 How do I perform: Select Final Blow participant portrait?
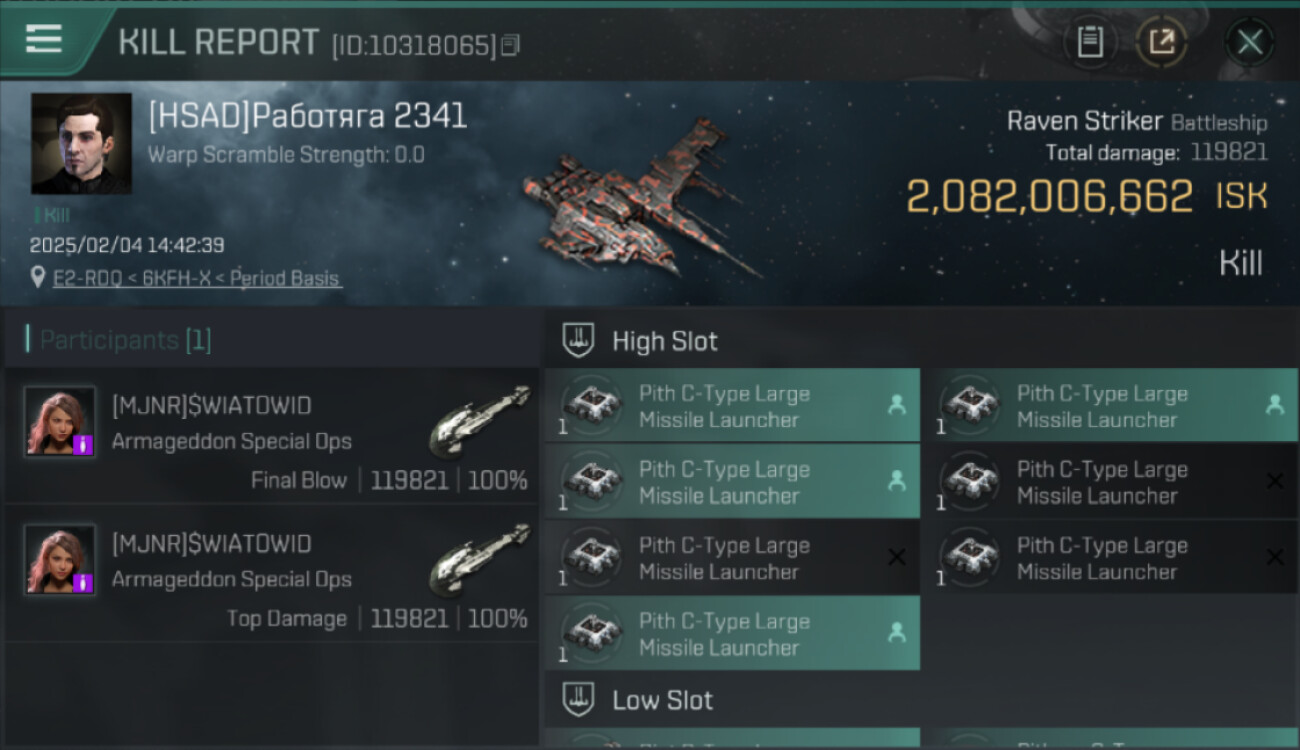point(60,421)
